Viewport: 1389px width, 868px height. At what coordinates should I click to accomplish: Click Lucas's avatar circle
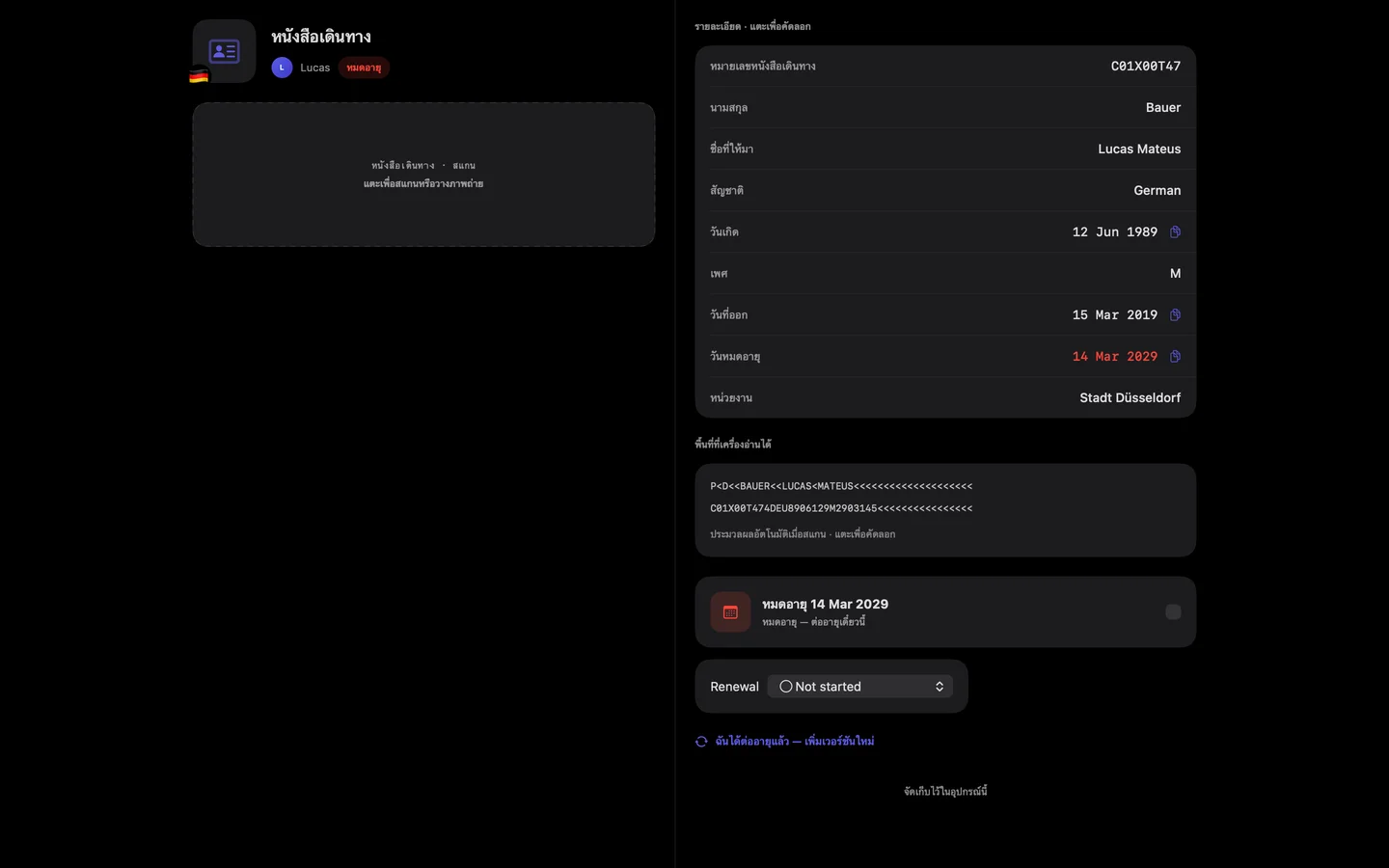(x=282, y=68)
